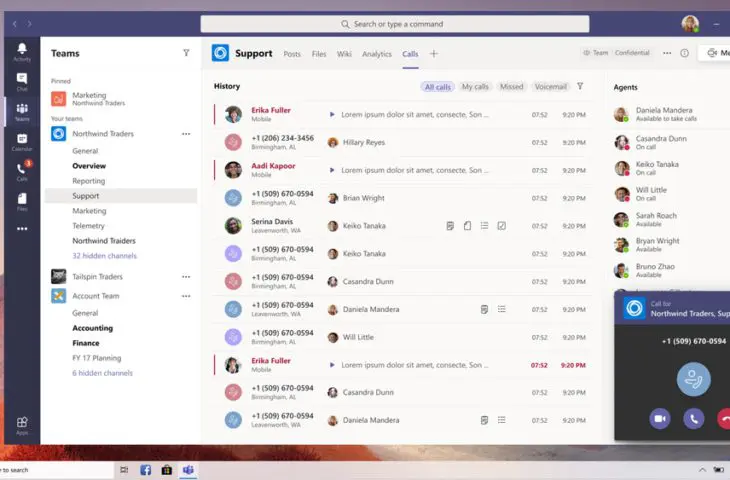Viewport: 730px width, 480px height.
Task: Select the Calls tab
Action: [410, 54]
